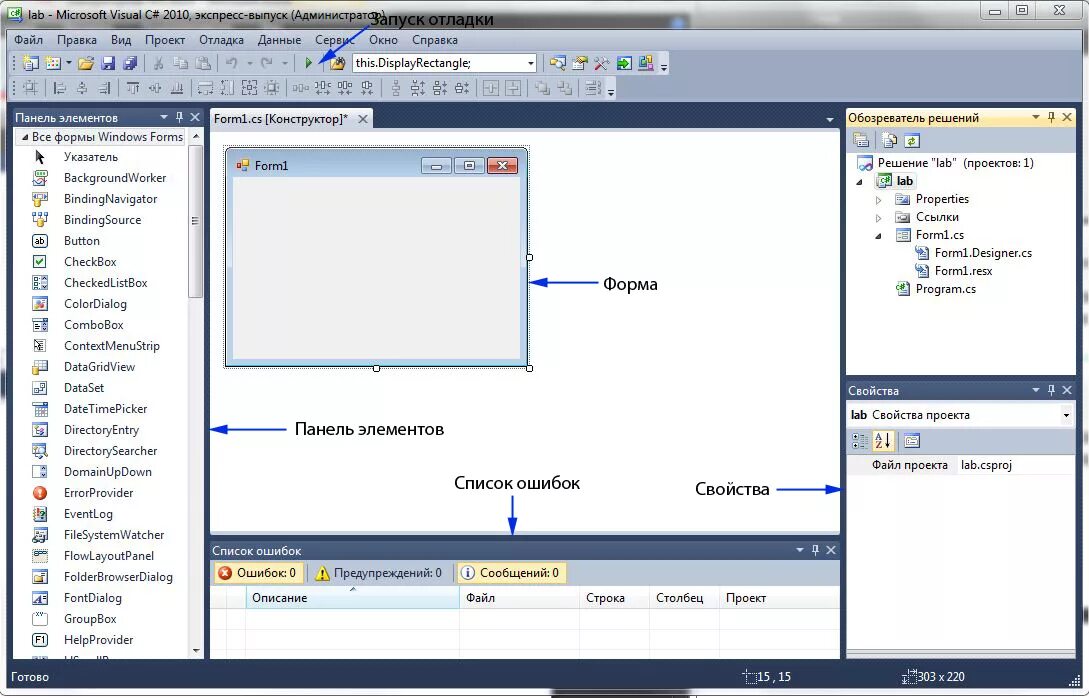Select Form1.Designer.cs in Solution Explorer

[x=983, y=253]
